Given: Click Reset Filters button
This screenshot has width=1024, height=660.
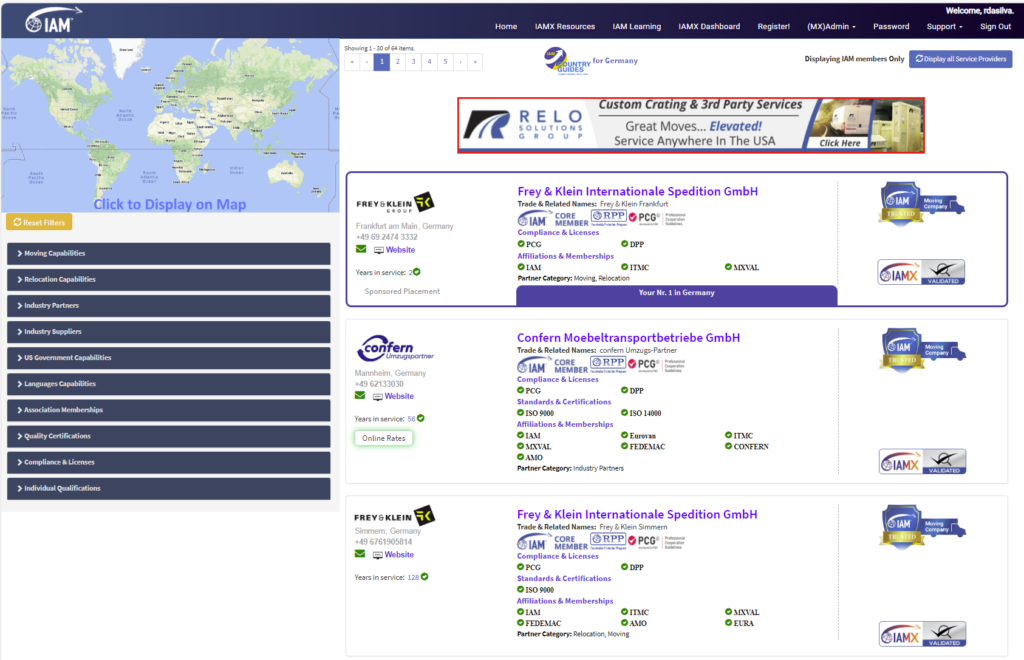Looking at the screenshot, I should click(x=39, y=223).
